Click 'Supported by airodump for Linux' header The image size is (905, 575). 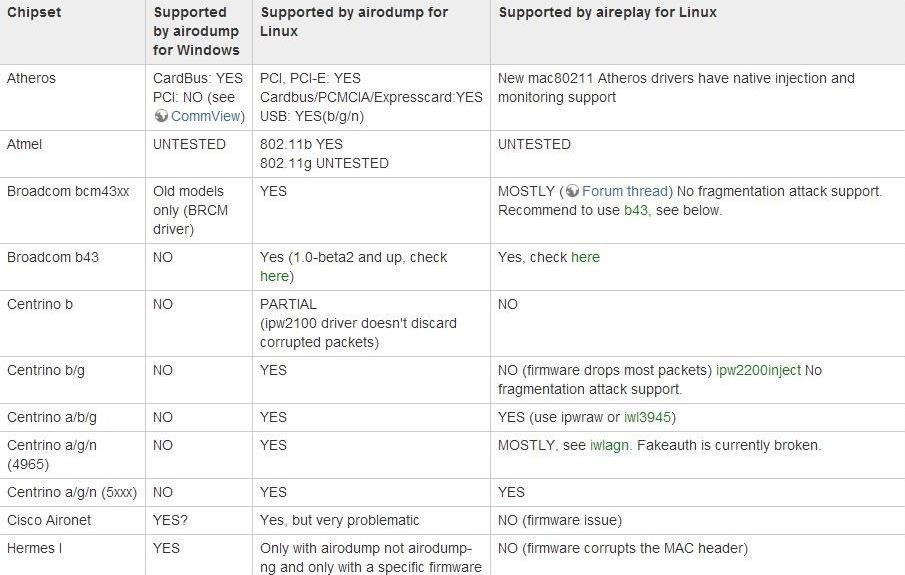pos(354,21)
